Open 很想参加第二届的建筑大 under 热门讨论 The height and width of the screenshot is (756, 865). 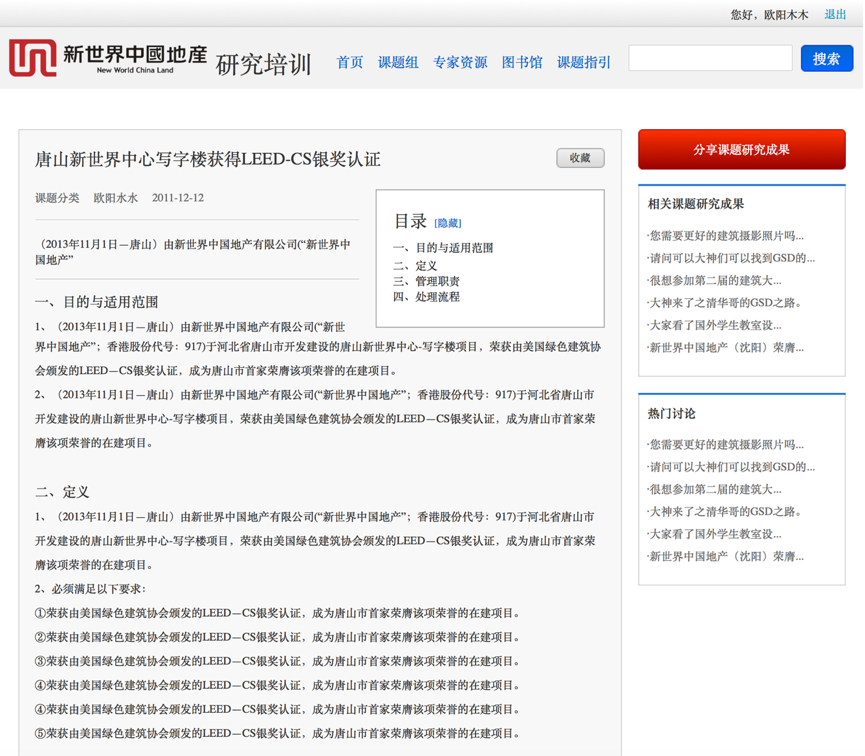coord(714,489)
